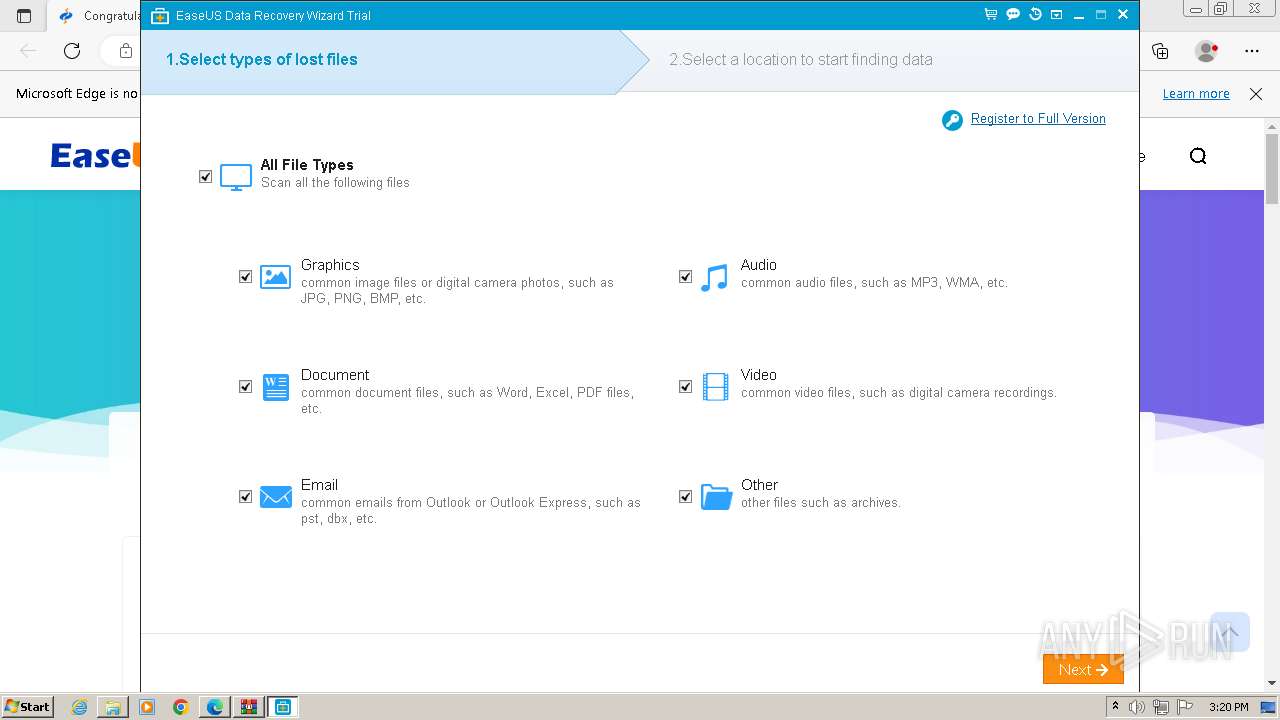Click the key icon beside Register link
This screenshot has height=720, width=1280.
(952, 120)
